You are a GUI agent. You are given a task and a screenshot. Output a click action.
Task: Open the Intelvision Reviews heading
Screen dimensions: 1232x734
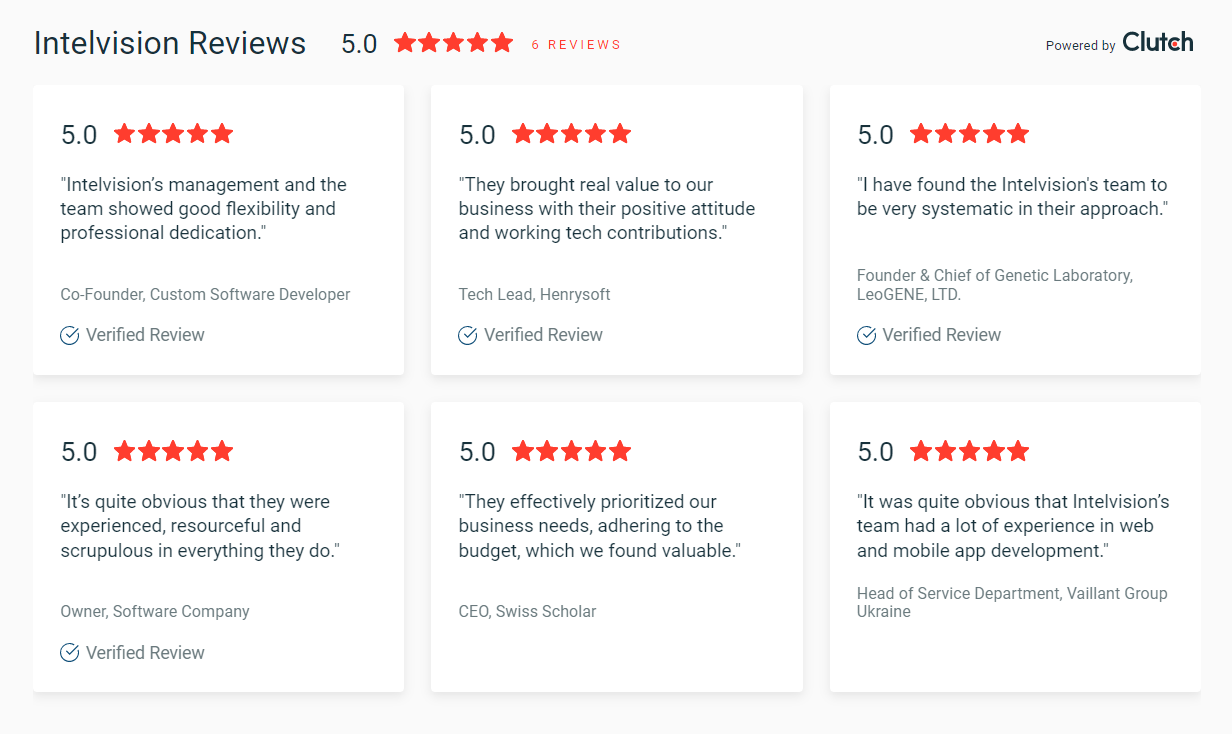tap(170, 43)
